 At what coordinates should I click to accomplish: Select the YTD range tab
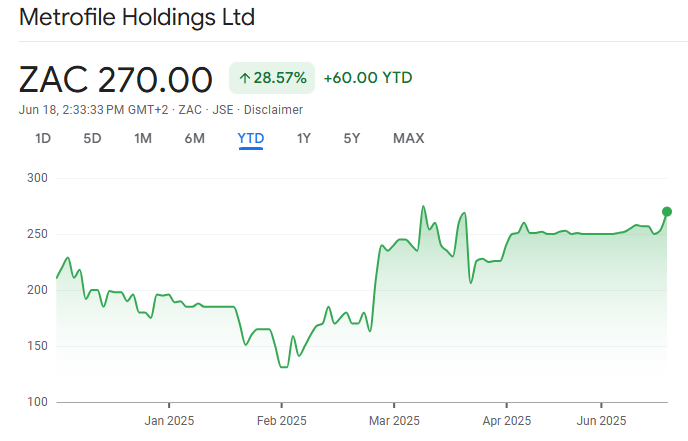pos(251,139)
